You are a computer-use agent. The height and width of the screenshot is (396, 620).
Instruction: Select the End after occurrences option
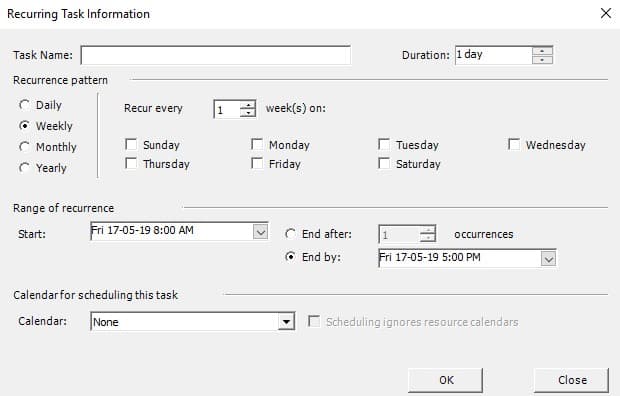tap(290, 234)
